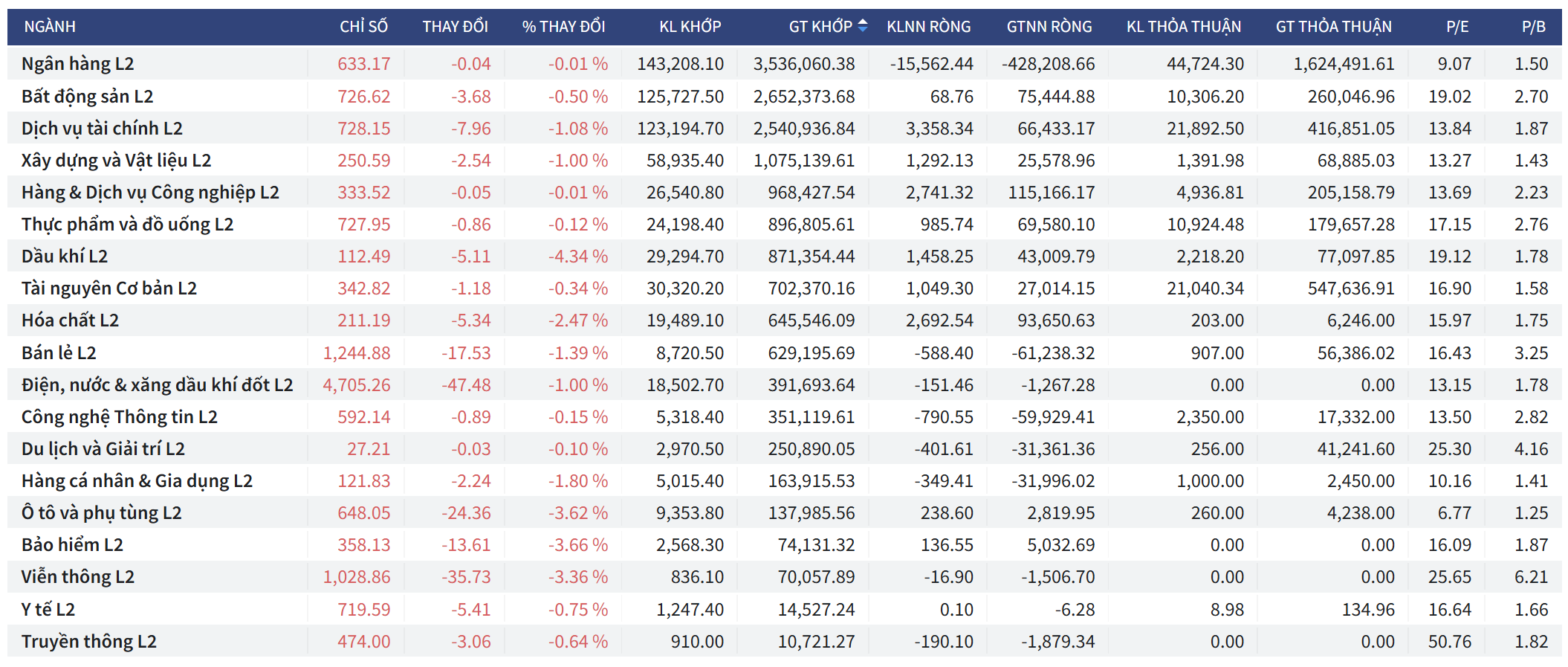Sort table by P/E column
This screenshot has width=1568, height=667.
[1457, 27]
